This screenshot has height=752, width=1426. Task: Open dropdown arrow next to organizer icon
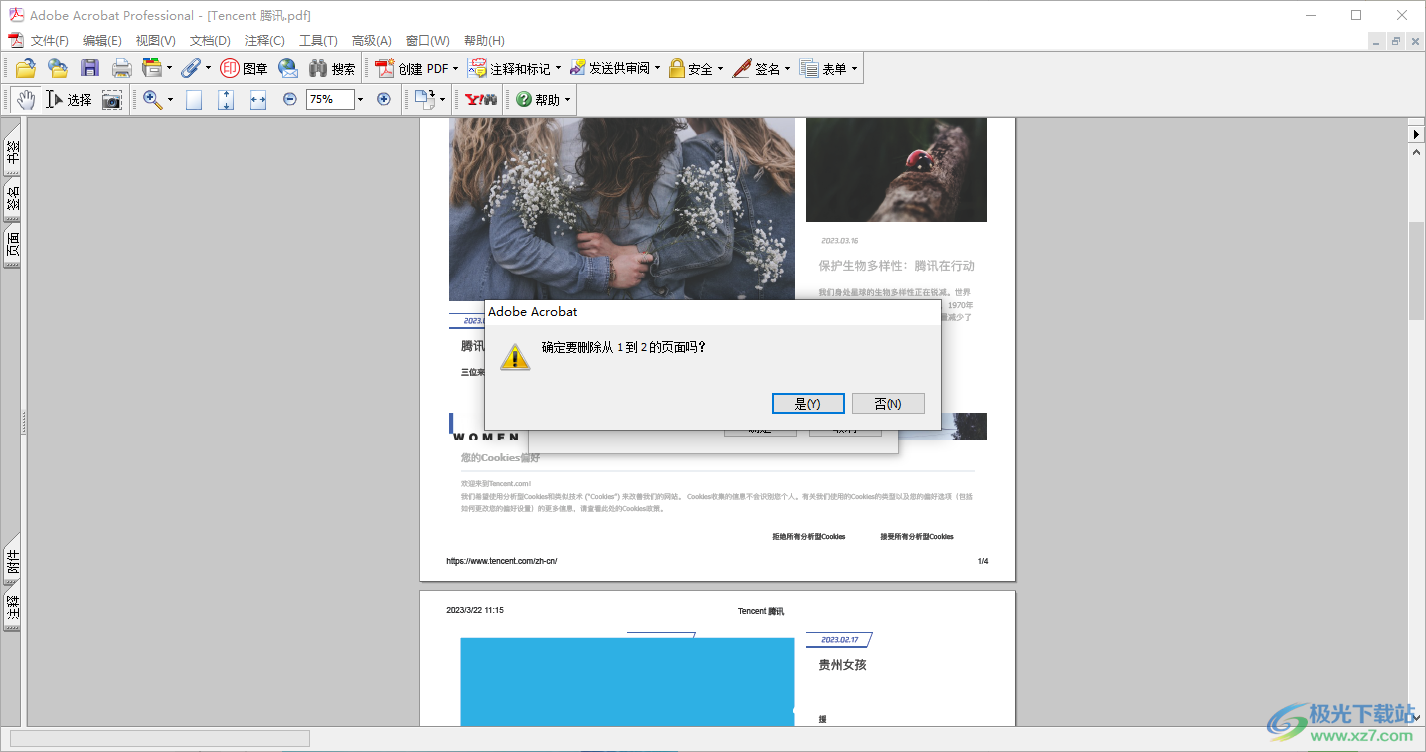[x=169, y=68]
